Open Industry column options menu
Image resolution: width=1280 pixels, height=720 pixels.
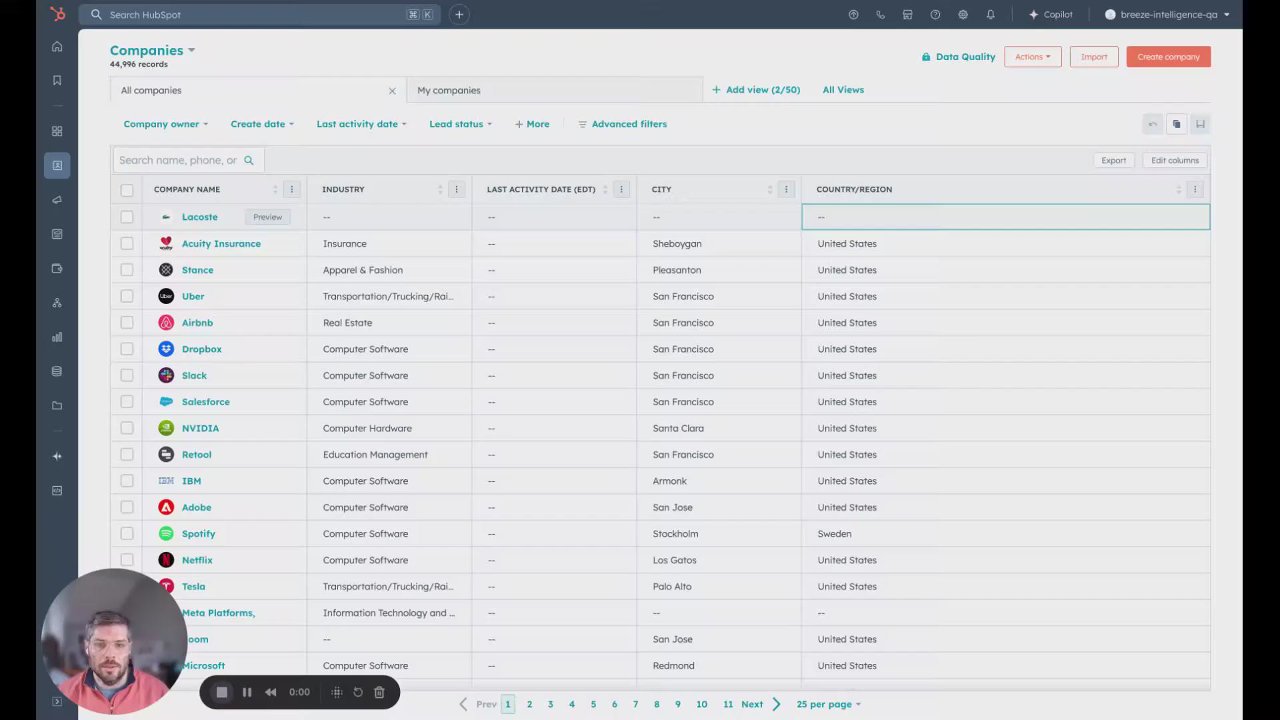[456, 189]
